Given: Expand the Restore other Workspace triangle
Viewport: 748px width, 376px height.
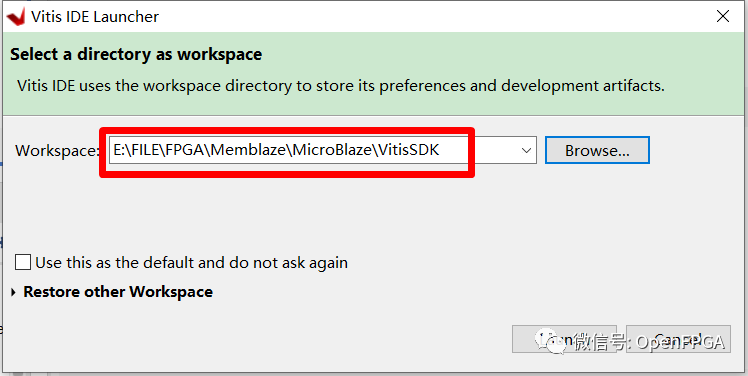Looking at the screenshot, I should click(x=13, y=292).
